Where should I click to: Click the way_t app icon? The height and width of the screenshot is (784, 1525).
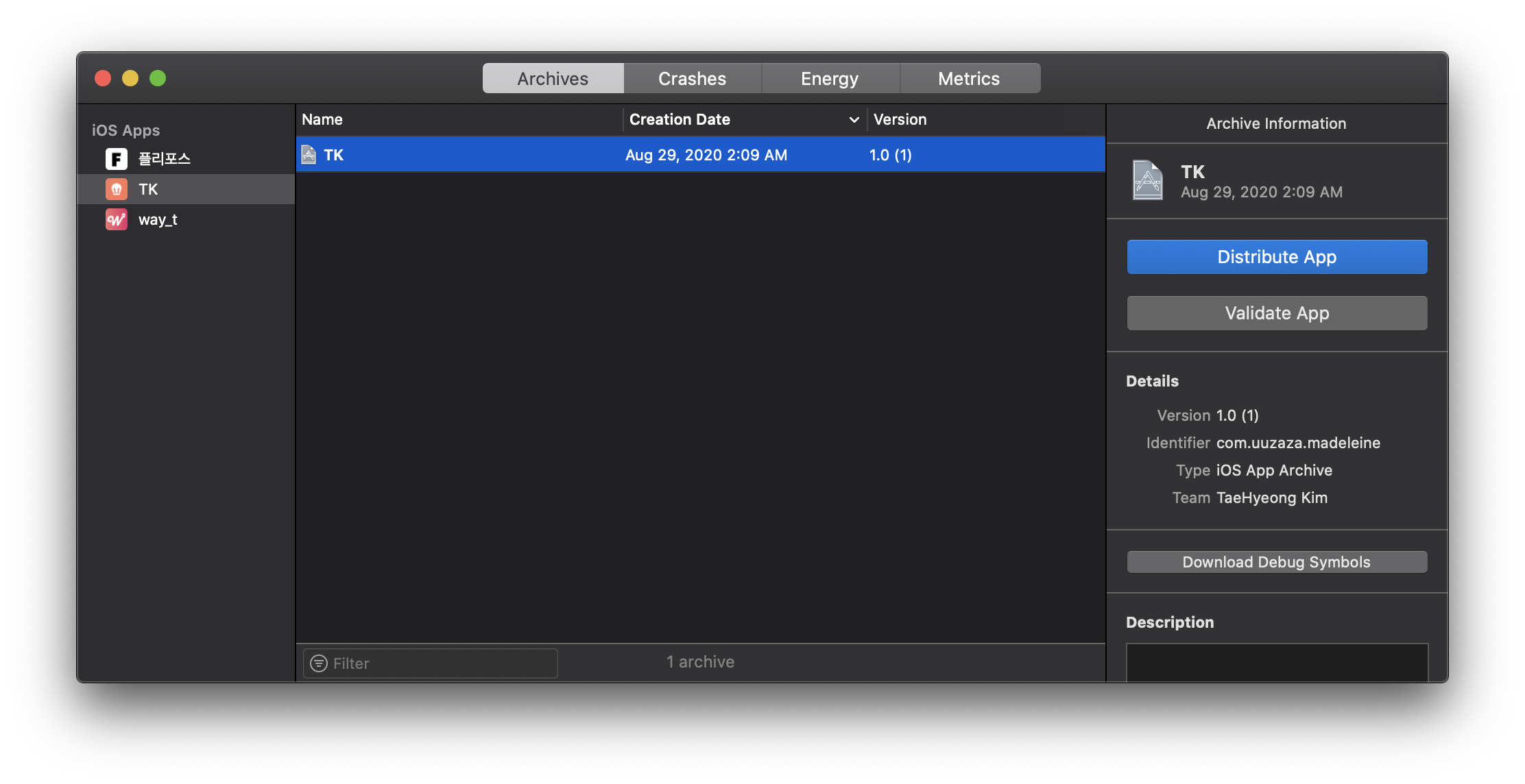point(116,219)
